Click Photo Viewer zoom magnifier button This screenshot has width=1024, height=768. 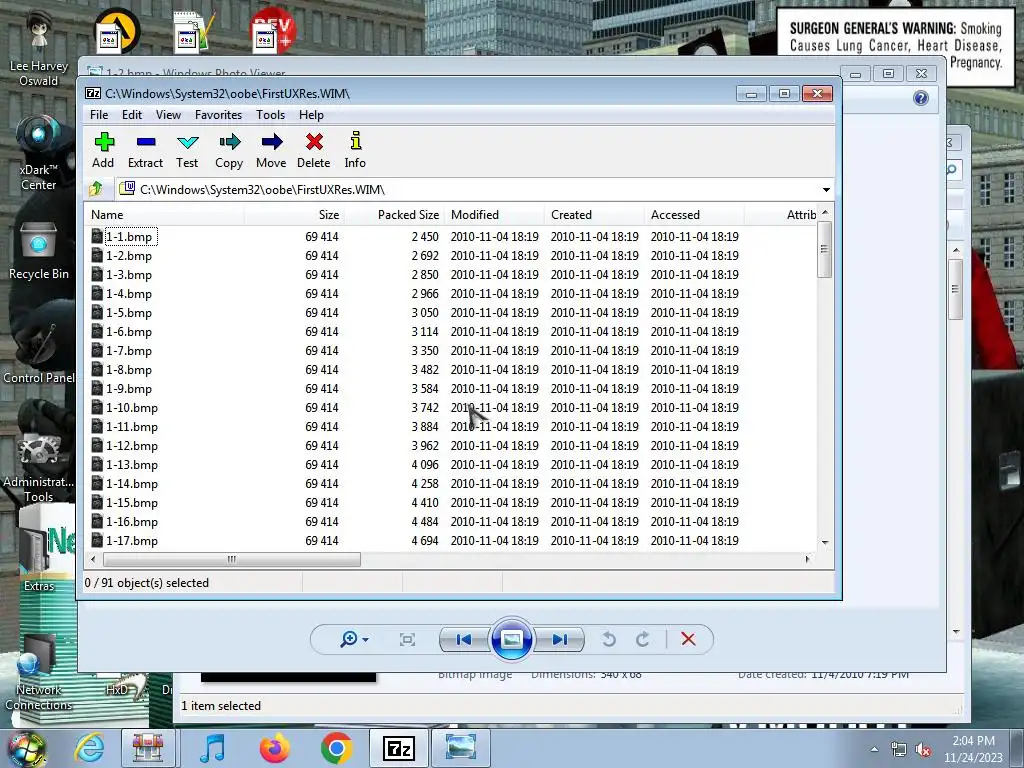click(349, 639)
